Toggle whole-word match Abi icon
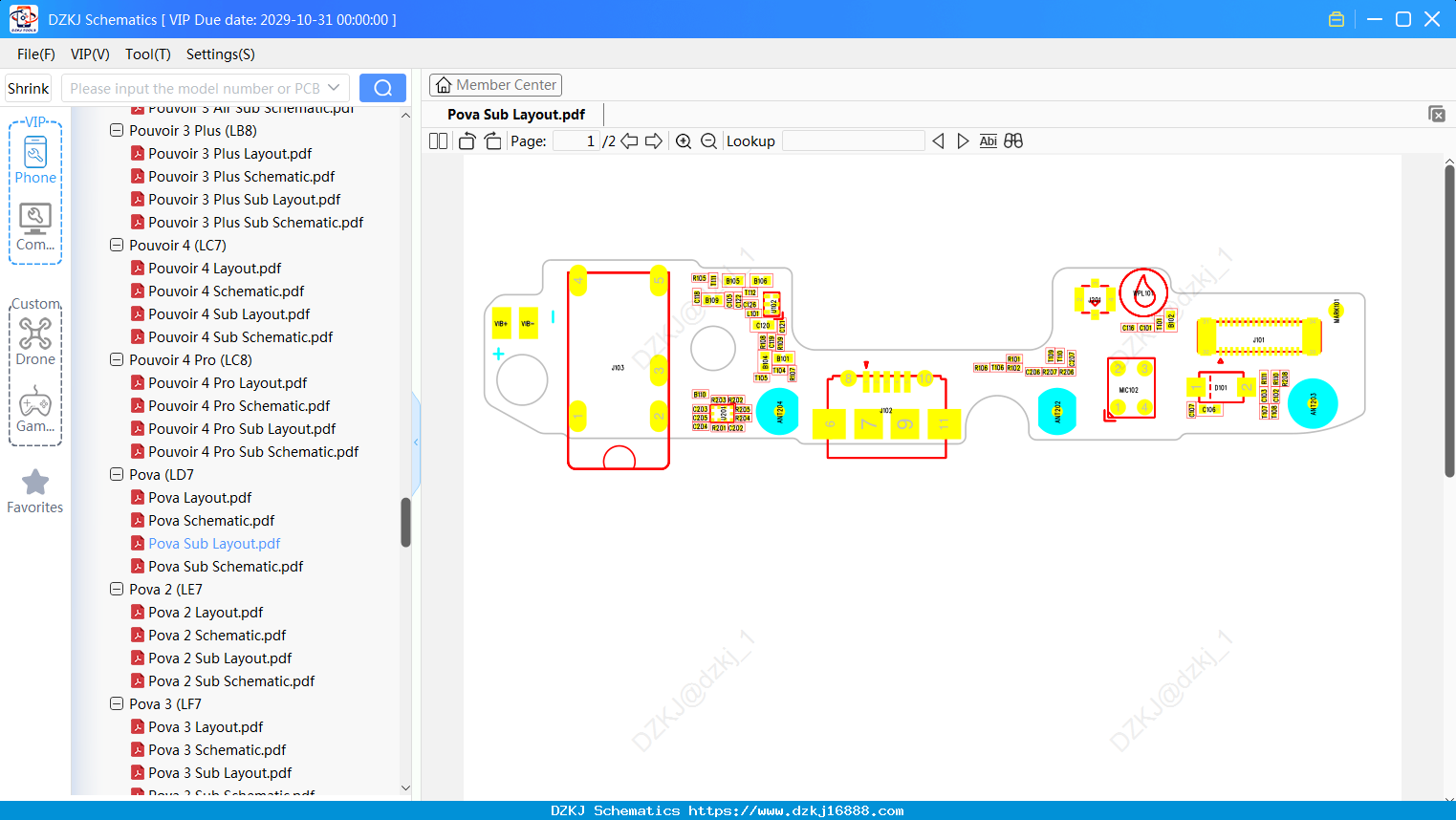 tap(988, 141)
